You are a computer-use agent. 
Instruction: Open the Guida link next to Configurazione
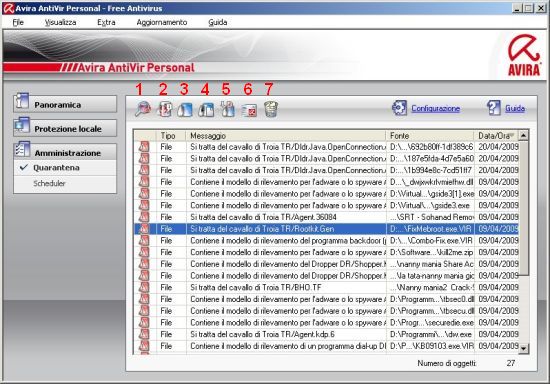[x=515, y=108]
